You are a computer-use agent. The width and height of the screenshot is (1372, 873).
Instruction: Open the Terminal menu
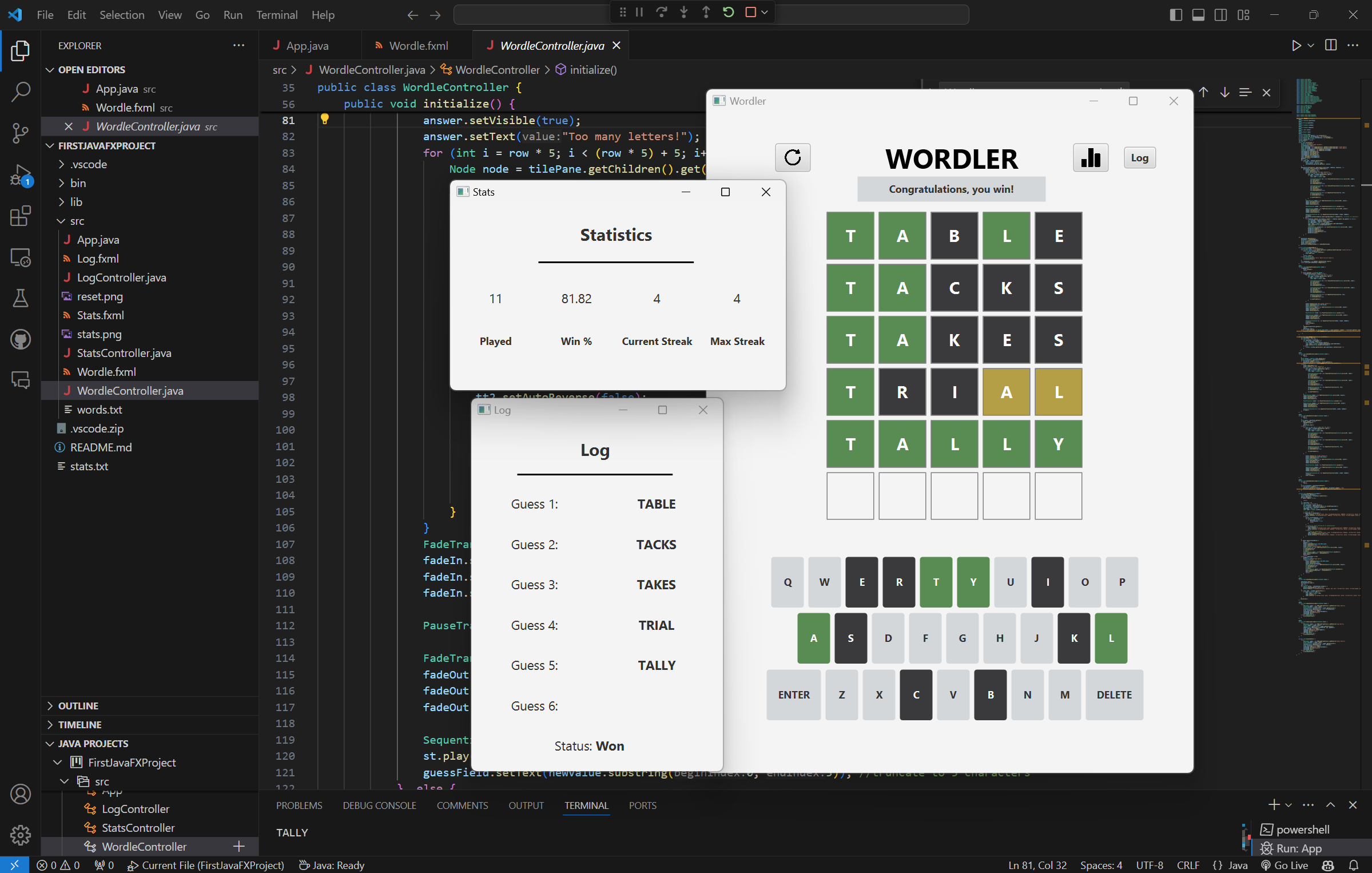(277, 15)
